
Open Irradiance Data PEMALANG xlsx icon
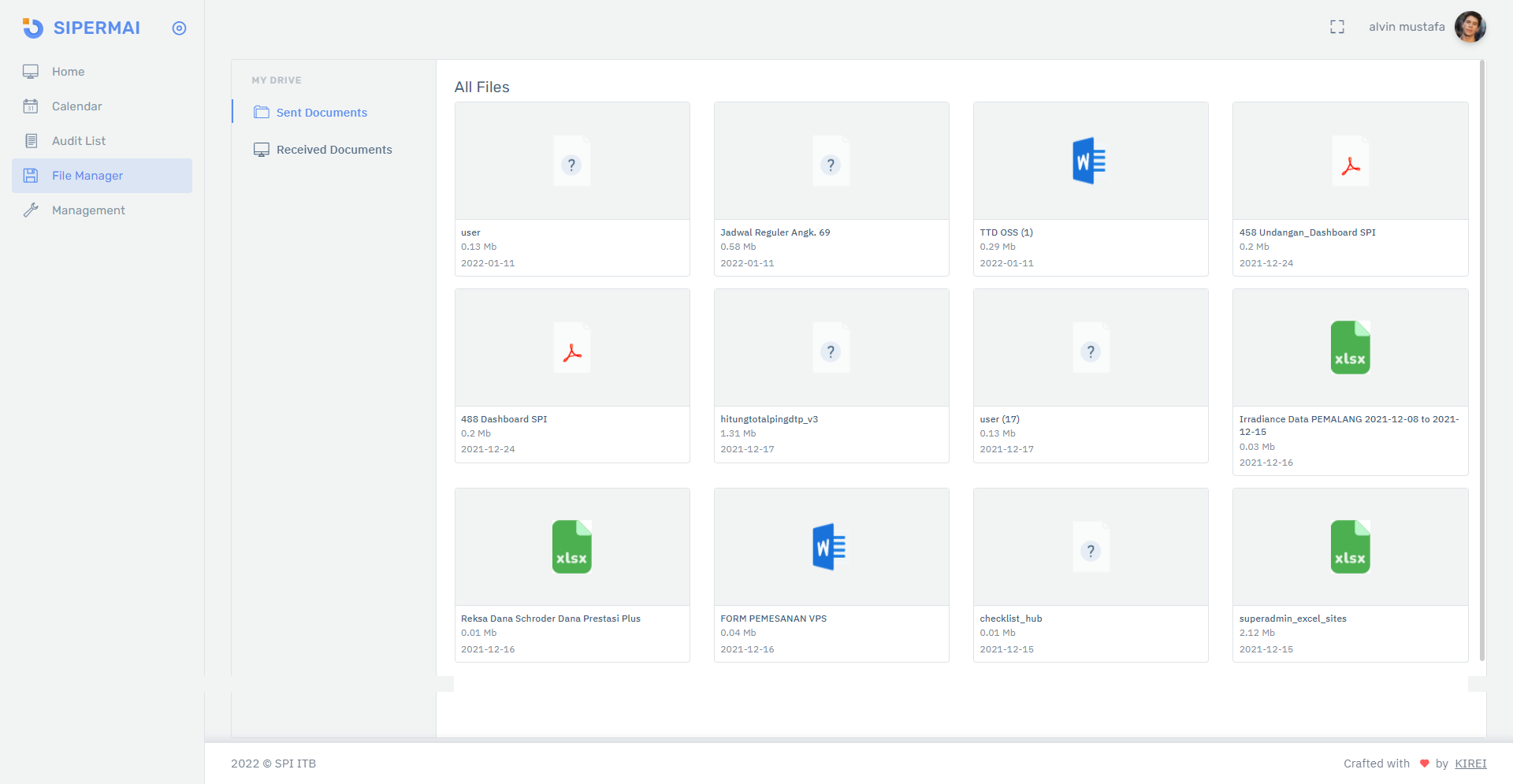(x=1351, y=347)
